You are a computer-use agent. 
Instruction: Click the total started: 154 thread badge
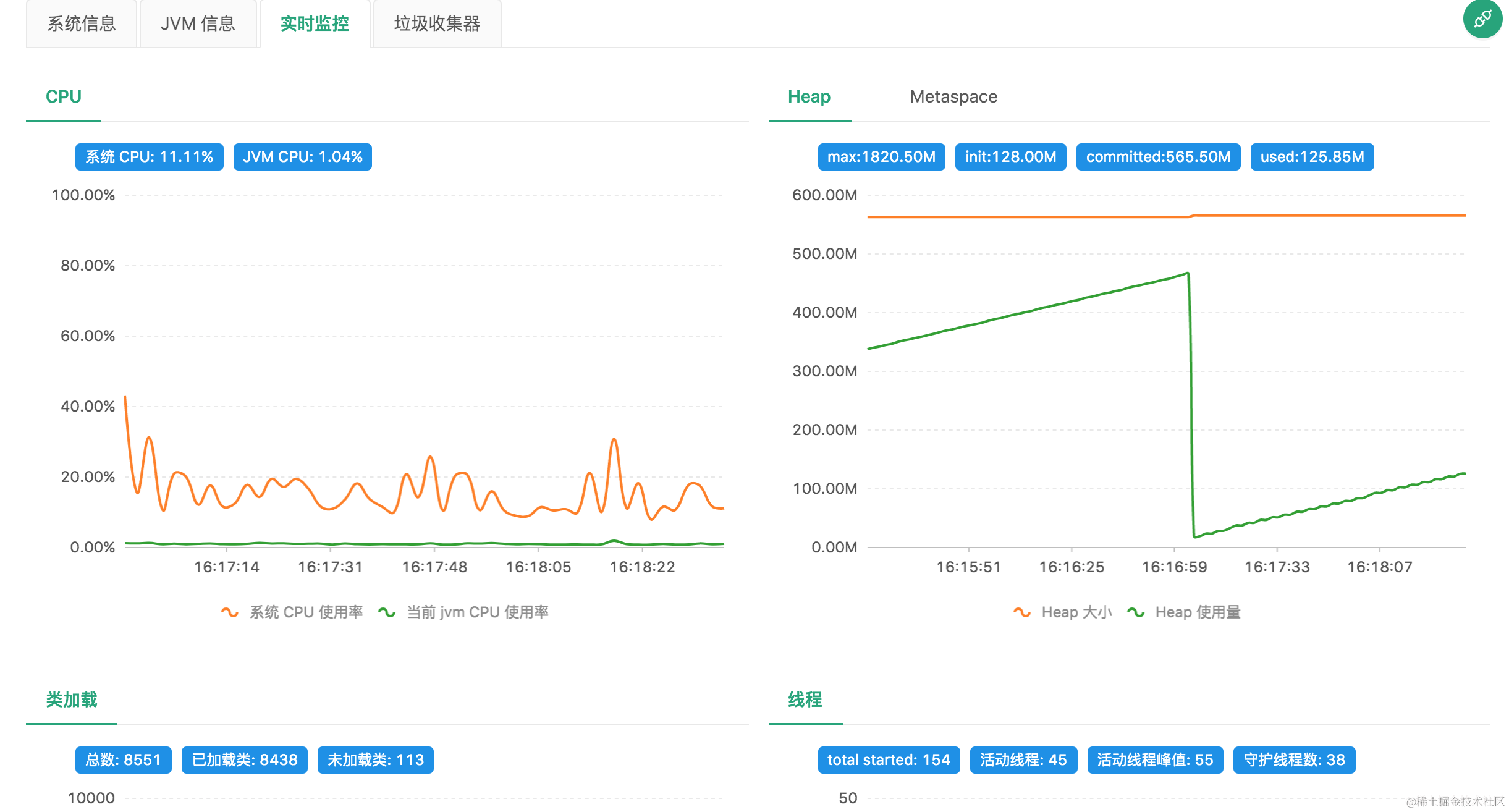click(889, 760)
